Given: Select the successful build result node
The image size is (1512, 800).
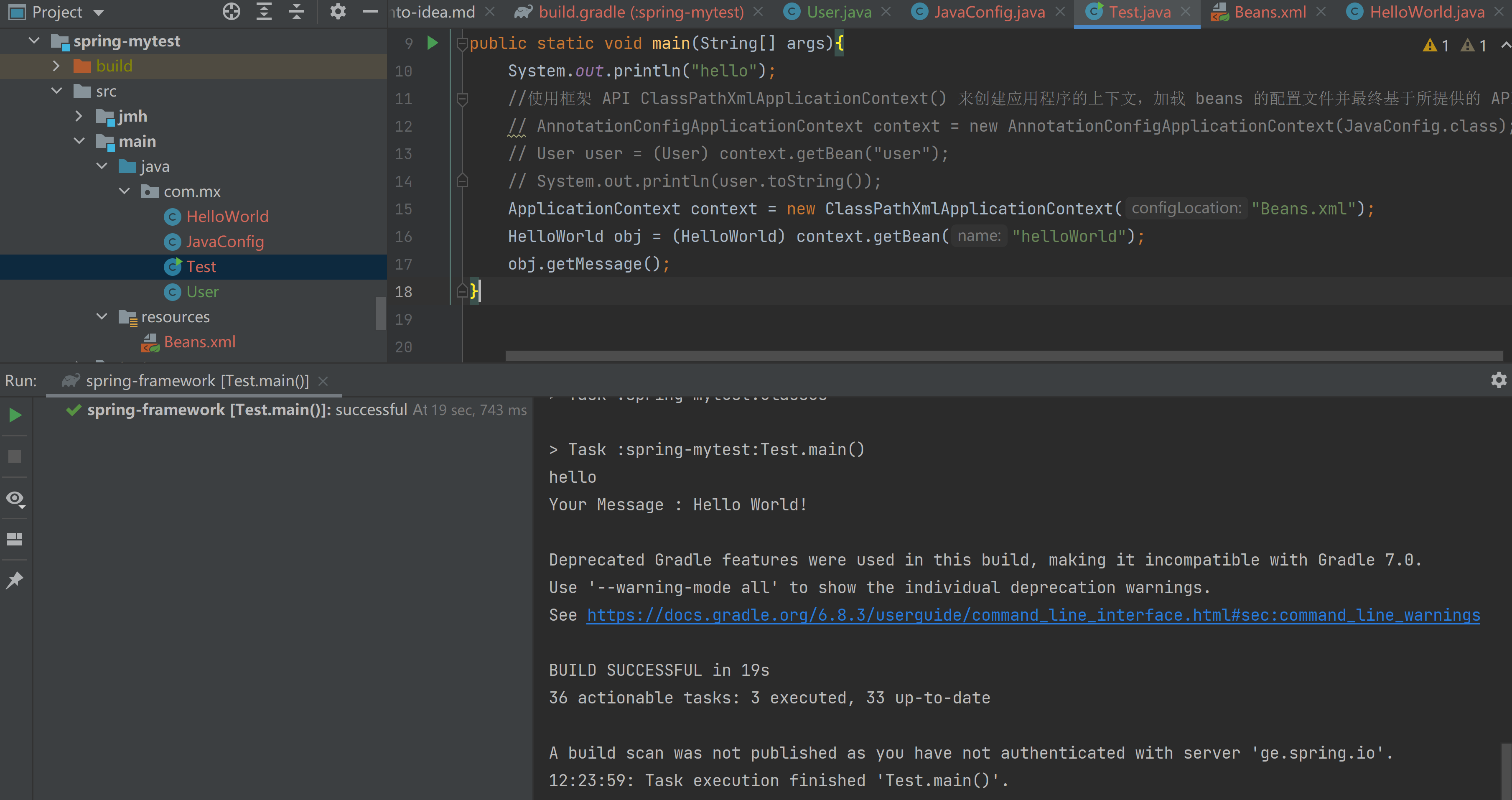Looking at the screenshot, I should [x=296, y=410].
